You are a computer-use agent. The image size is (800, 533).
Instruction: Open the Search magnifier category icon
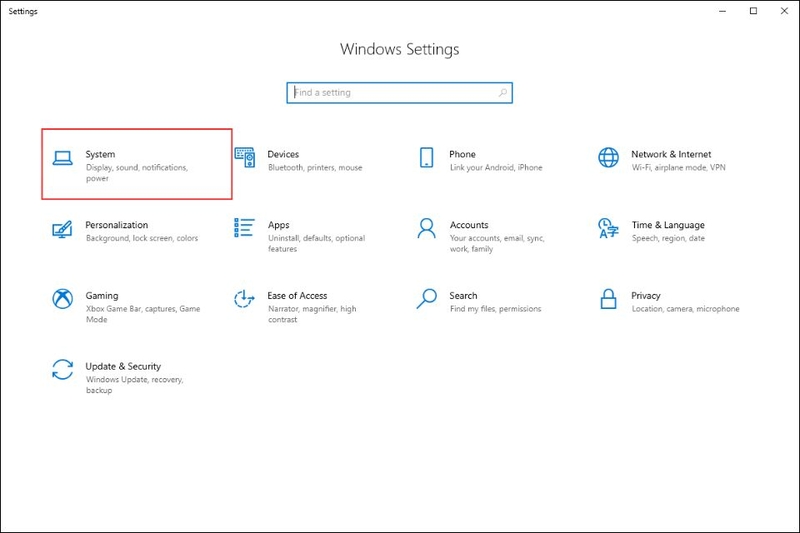(427, 299)
